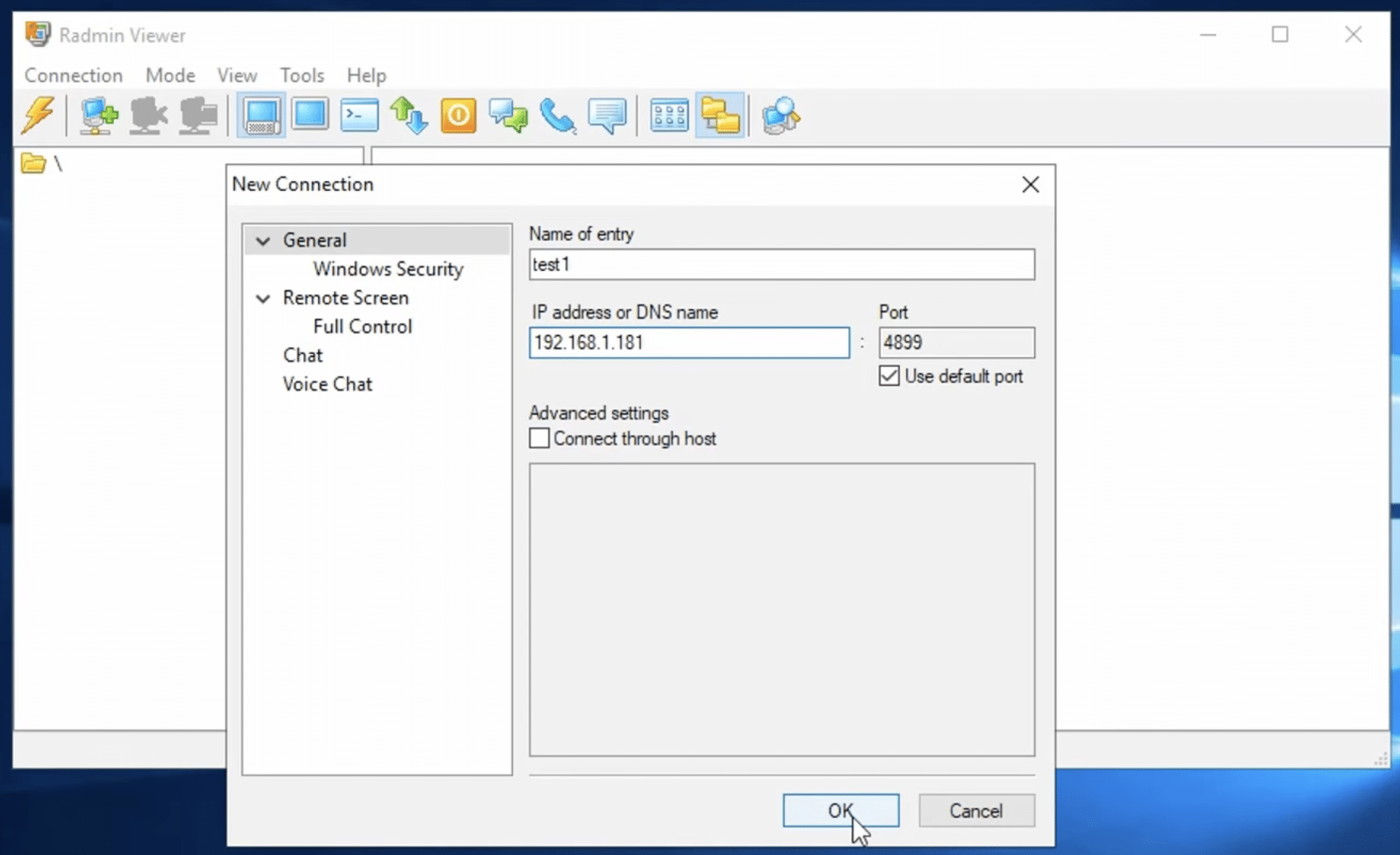Open the Telnet mode terminal icon
The height and width of the screenshot is (855, 1400).
click(359, 116)
